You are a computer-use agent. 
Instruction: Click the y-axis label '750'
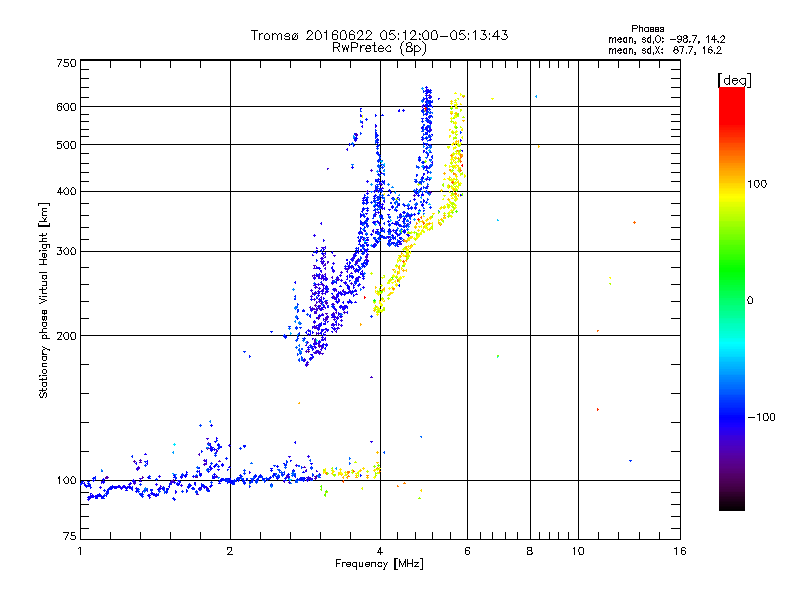(66, 63)
